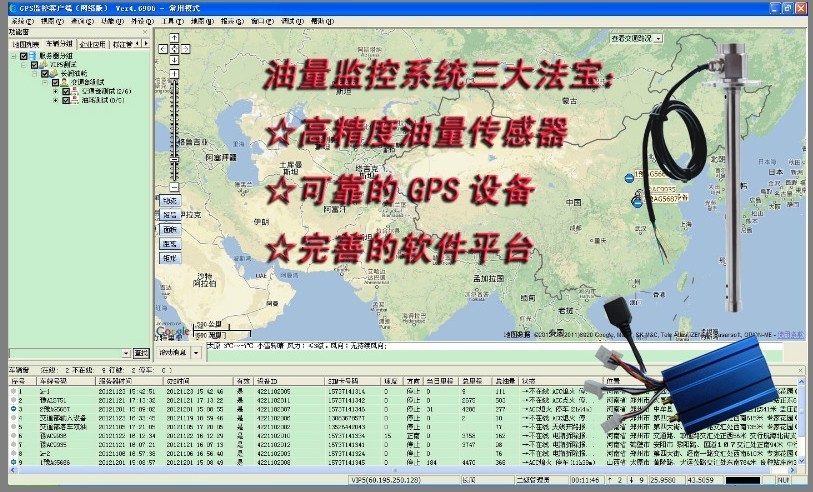813x492 pixels.
Task: Open the dropdown arrow next to 滚动消息
Action: (196, 353)
